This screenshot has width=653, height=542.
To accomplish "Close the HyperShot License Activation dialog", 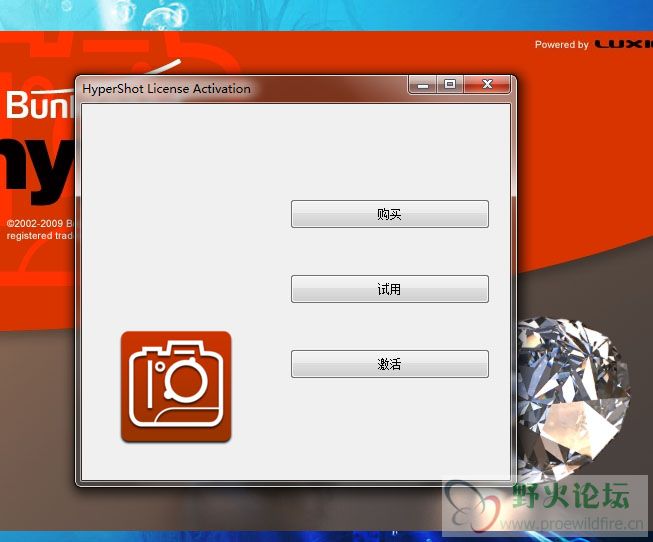I will click(x=487, y=85).
